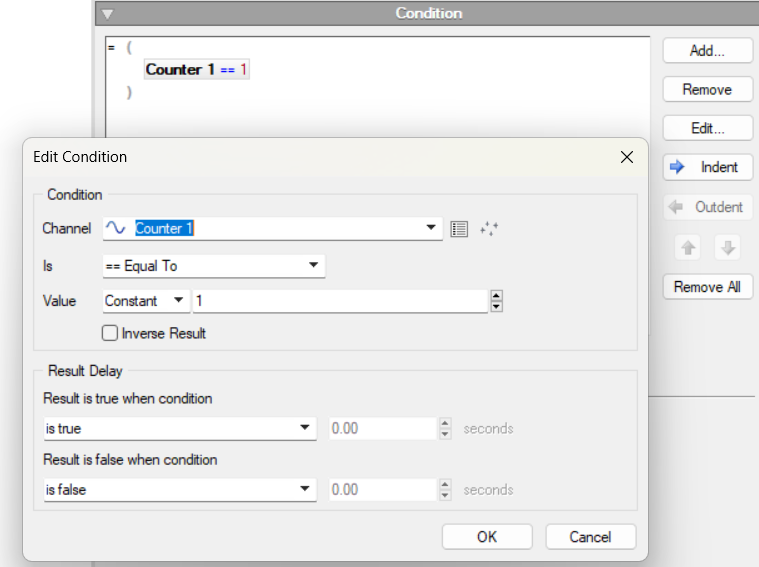Close the Edit Condition dialog
759x567 pixels.
point(627,157)
